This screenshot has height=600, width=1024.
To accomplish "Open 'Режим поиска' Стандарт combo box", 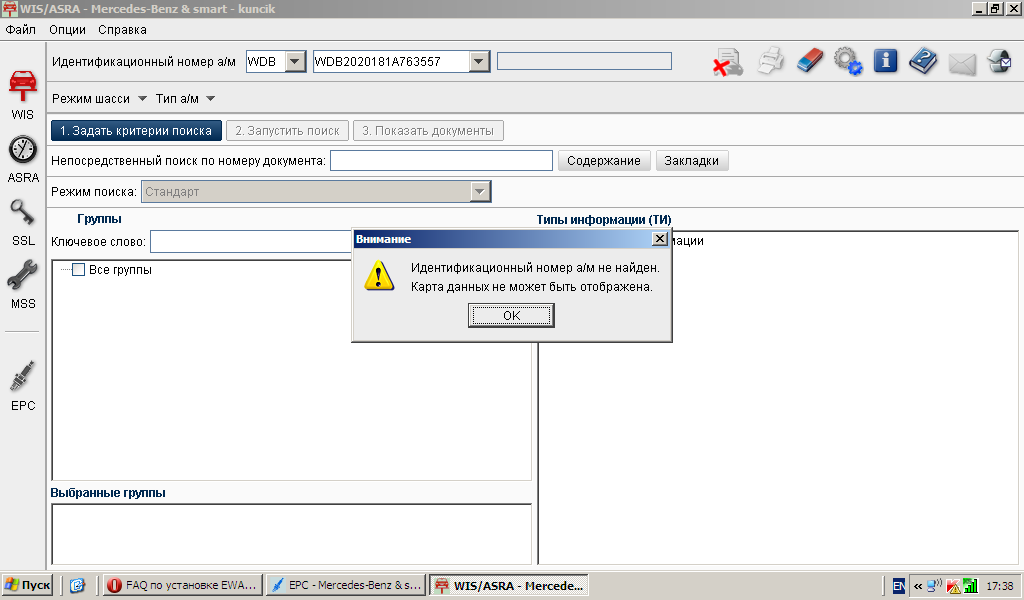I will 316,192.
